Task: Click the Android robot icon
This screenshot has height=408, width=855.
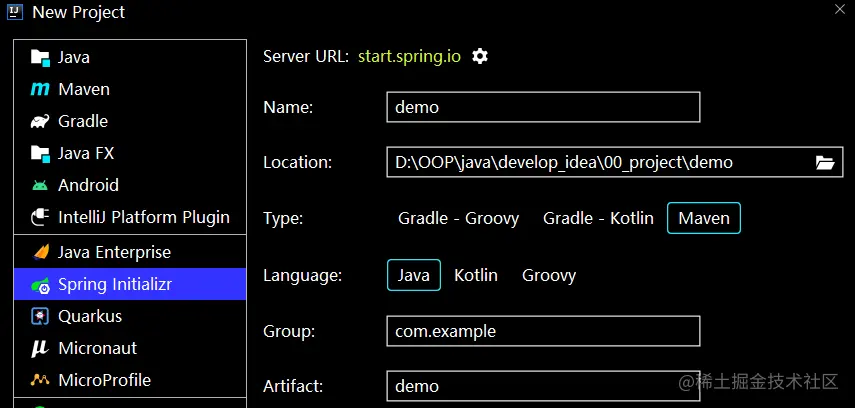Action: 40,185
